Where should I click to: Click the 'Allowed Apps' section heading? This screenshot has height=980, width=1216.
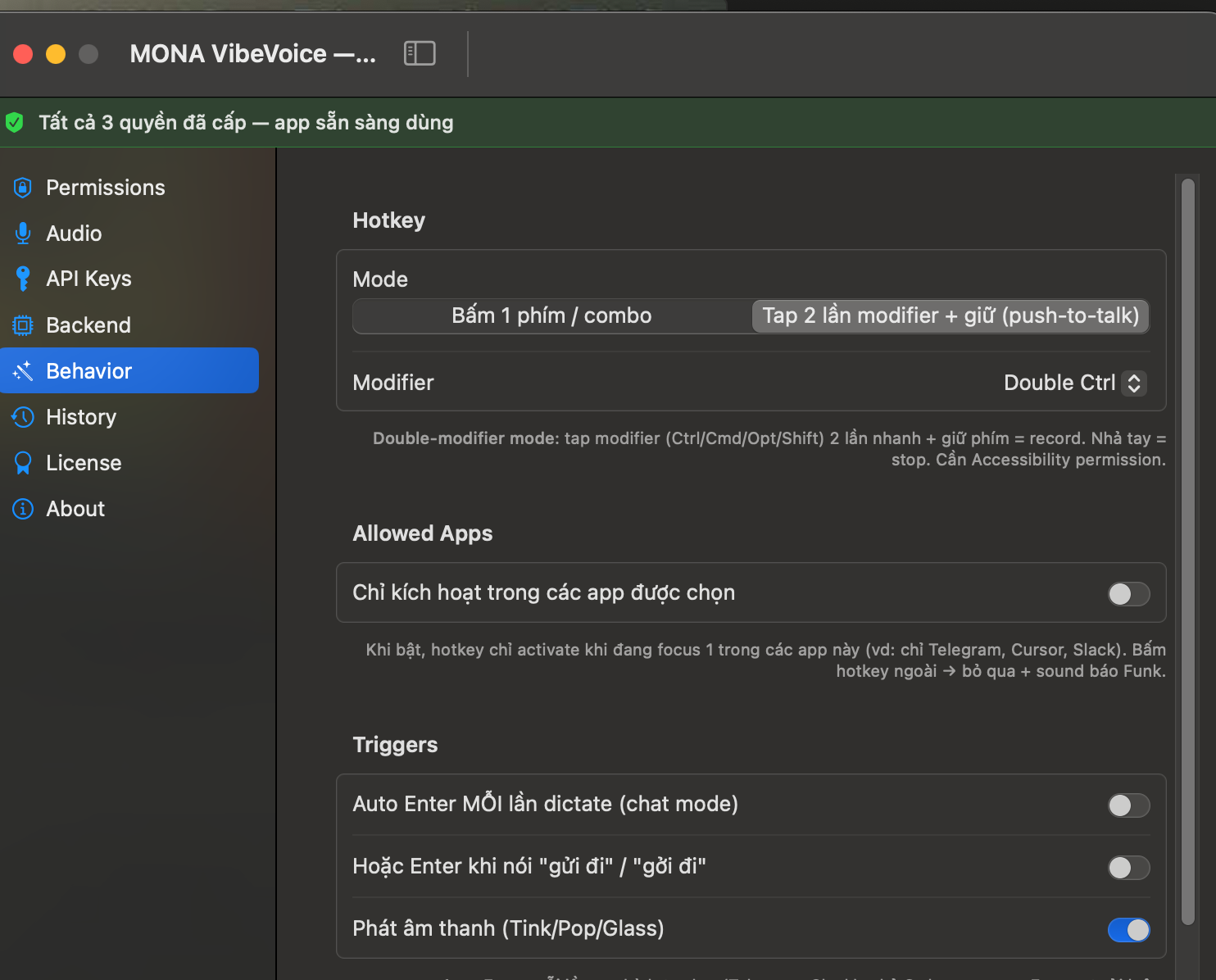(x=423, y=533)
